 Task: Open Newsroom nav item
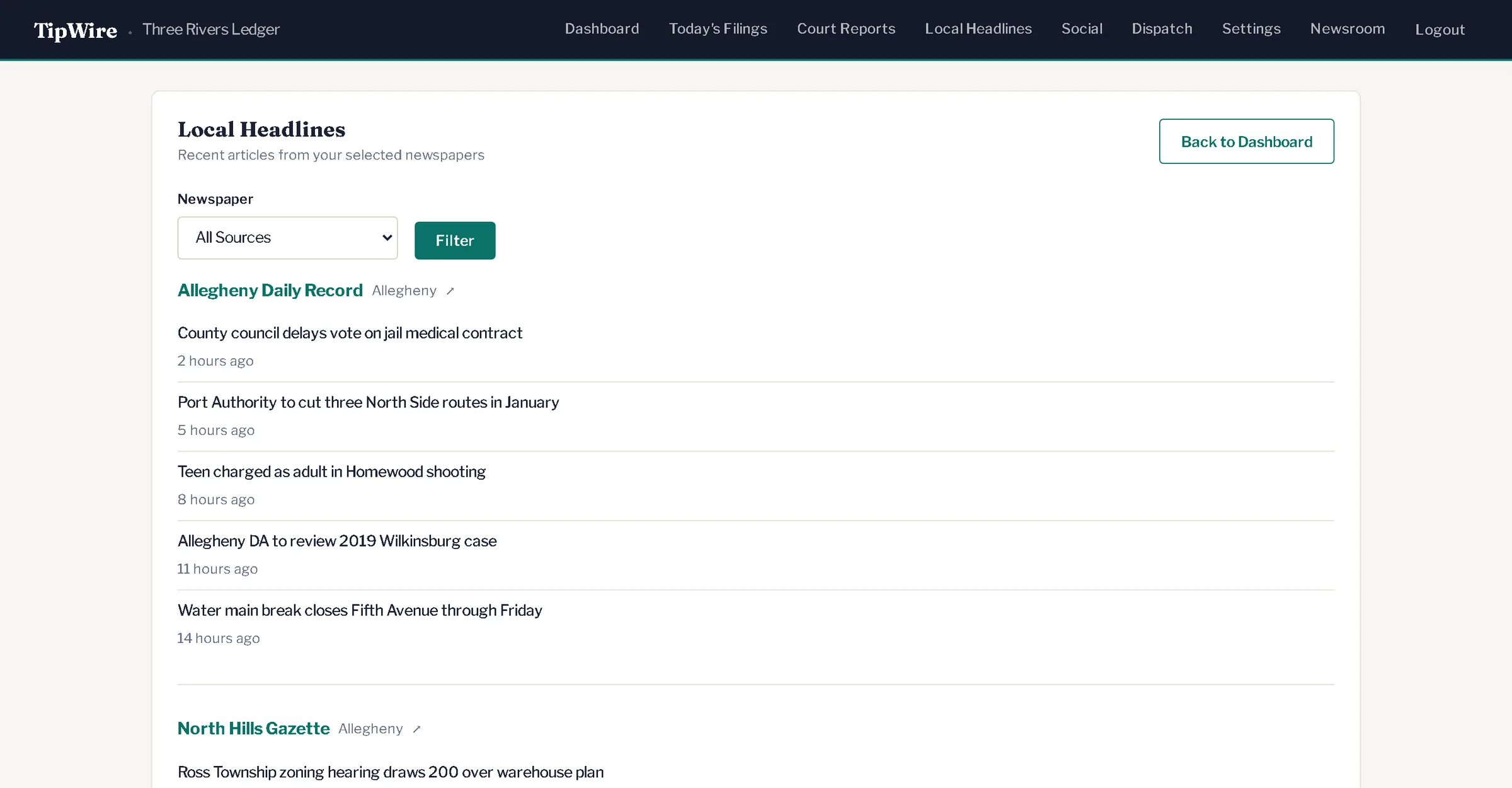tap(1348, 29)
